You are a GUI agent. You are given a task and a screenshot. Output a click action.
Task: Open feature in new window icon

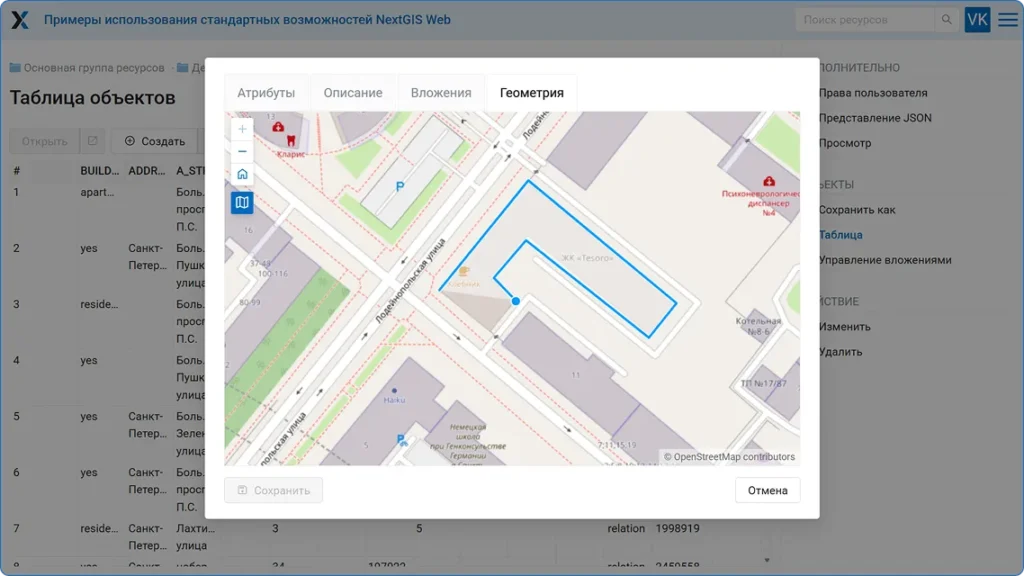click(92, 141)
